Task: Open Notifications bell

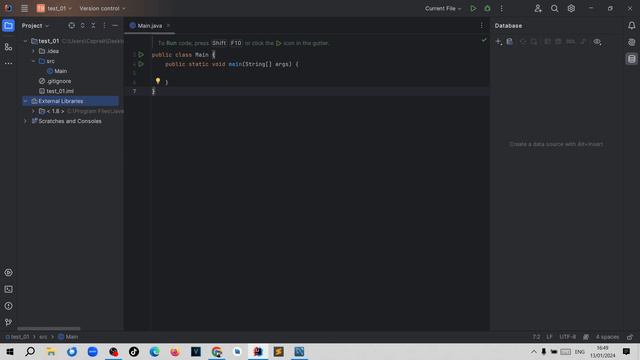Action: click(631, 25)
